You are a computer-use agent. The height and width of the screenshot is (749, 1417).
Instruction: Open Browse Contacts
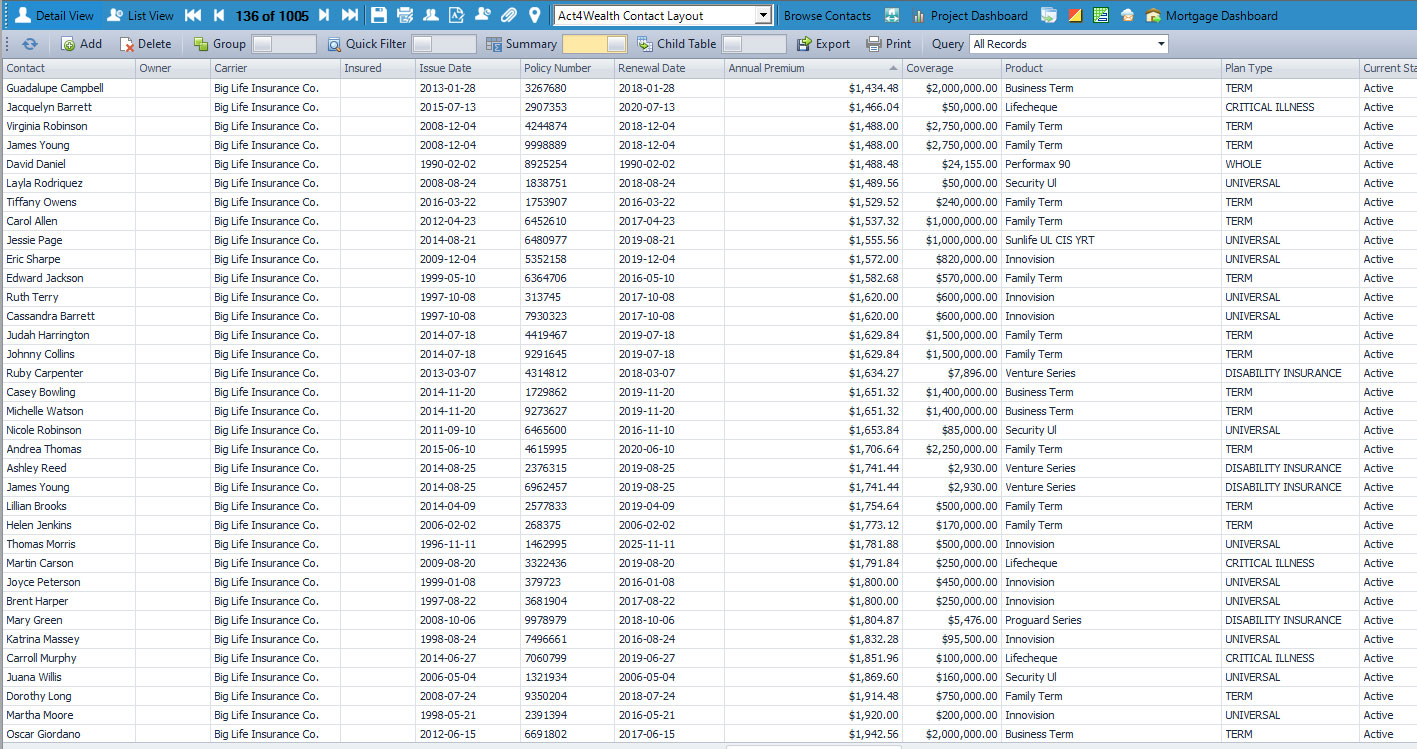click(827, 16)
